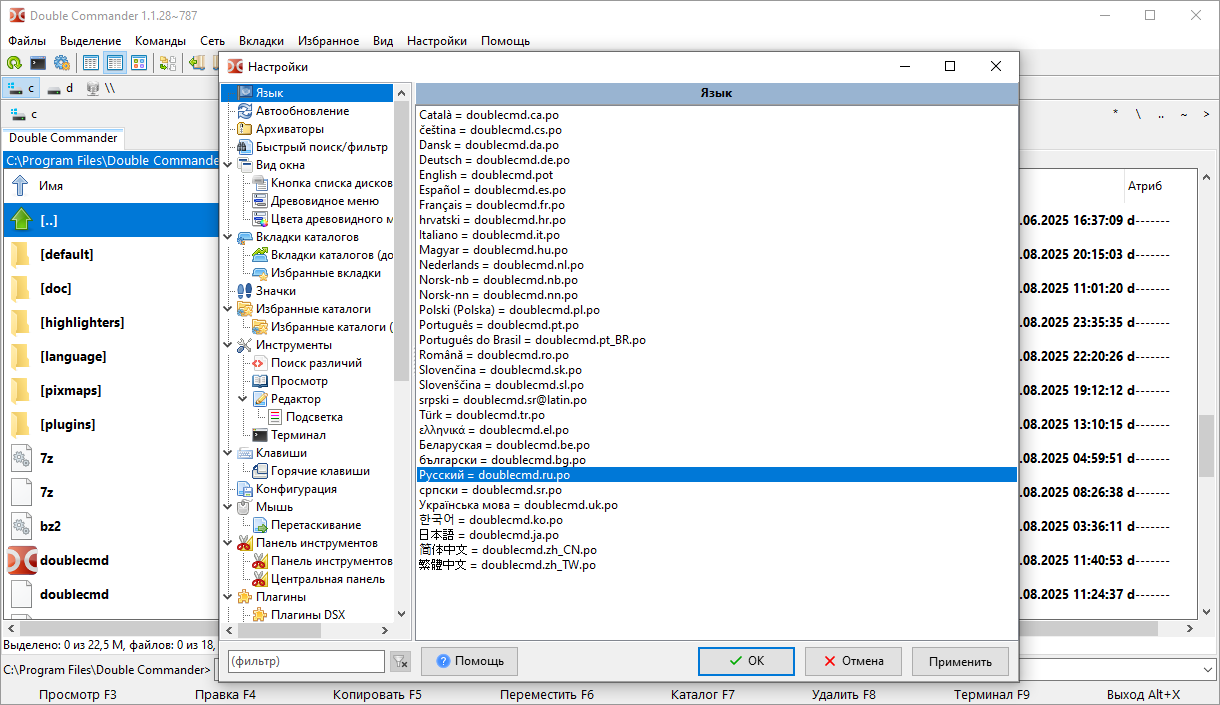This screenshot has width=1220, height=705.
Task: Open network \\ drive button
Action: pos(100,88)
